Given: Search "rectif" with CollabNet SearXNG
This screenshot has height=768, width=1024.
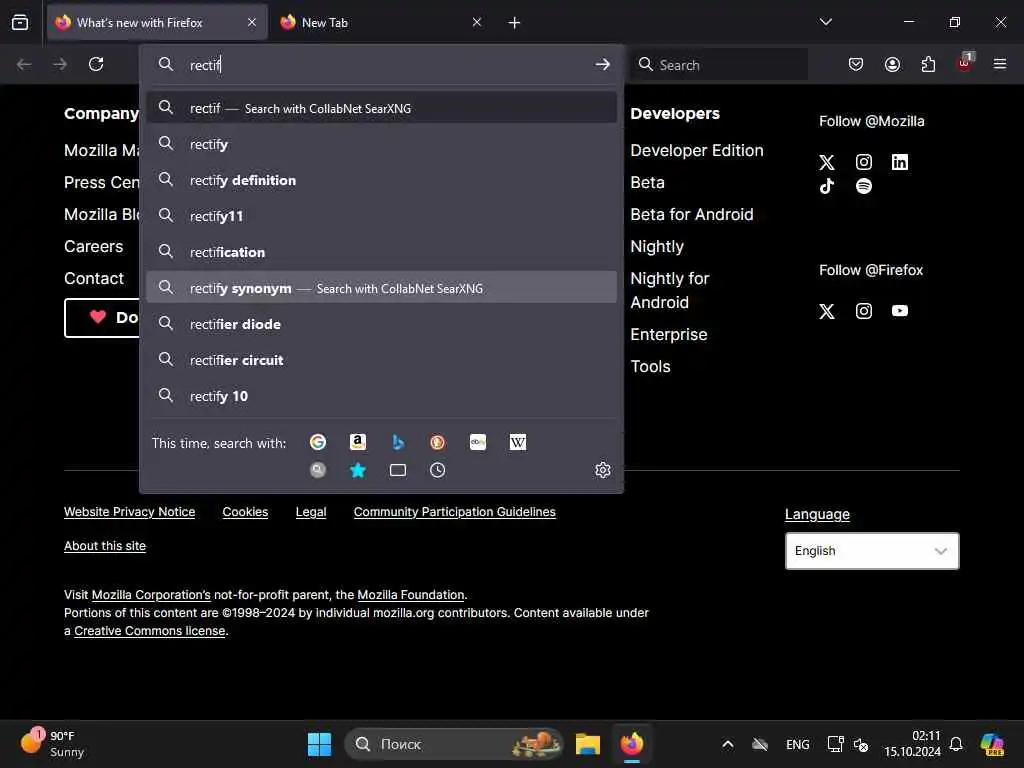Looking at the screenshot, I should [381, 108].
